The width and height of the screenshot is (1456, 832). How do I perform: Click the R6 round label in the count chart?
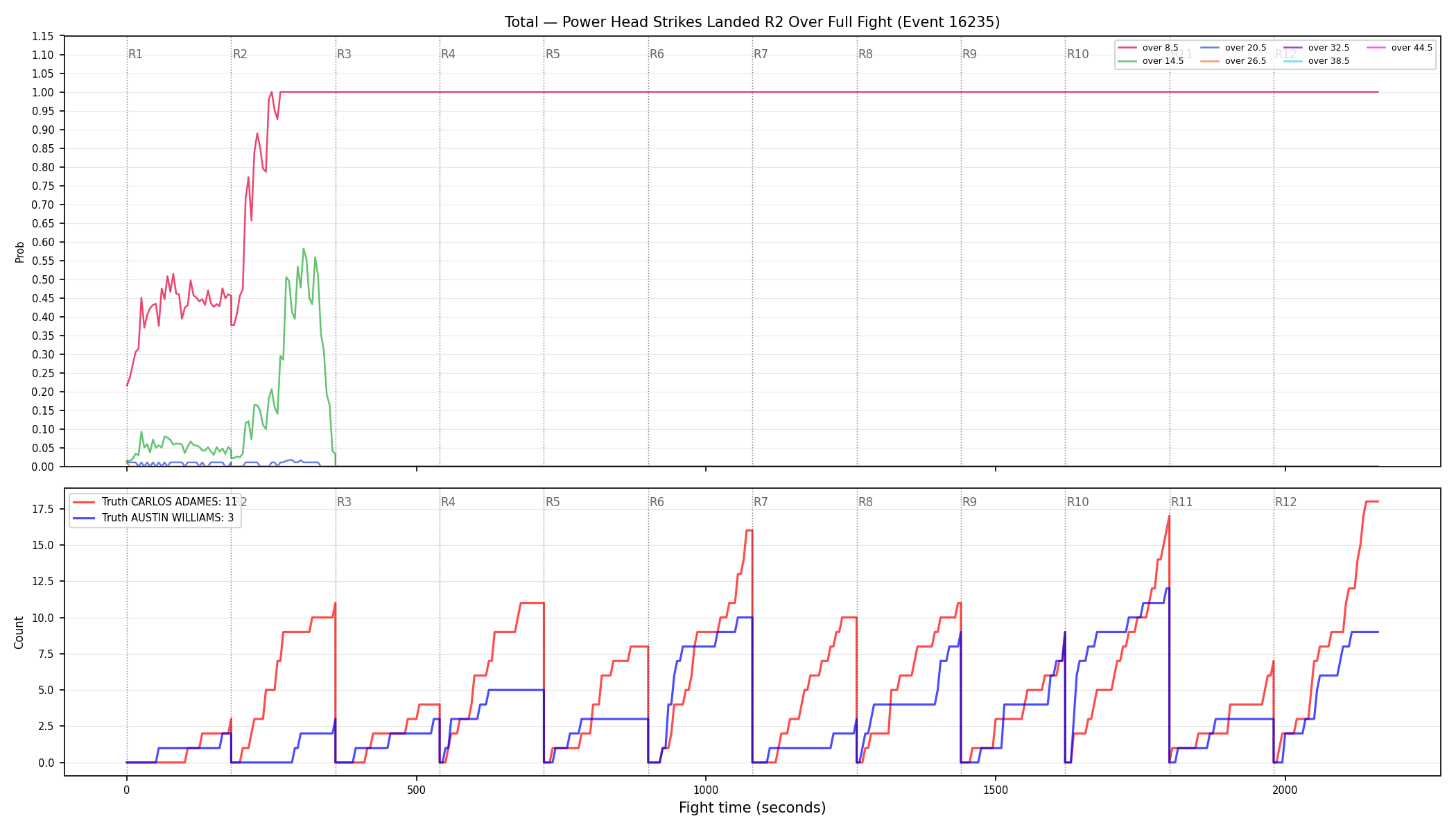(x=657, y=502)
